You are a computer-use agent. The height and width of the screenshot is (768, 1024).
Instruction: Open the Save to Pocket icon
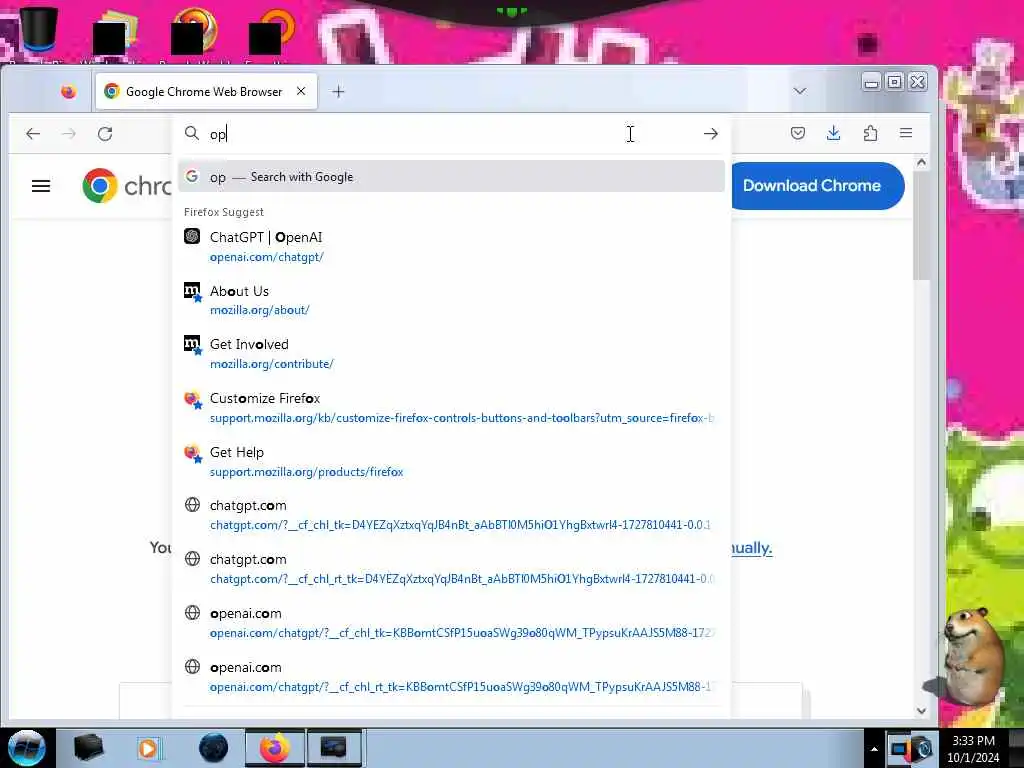coord(797,133)
